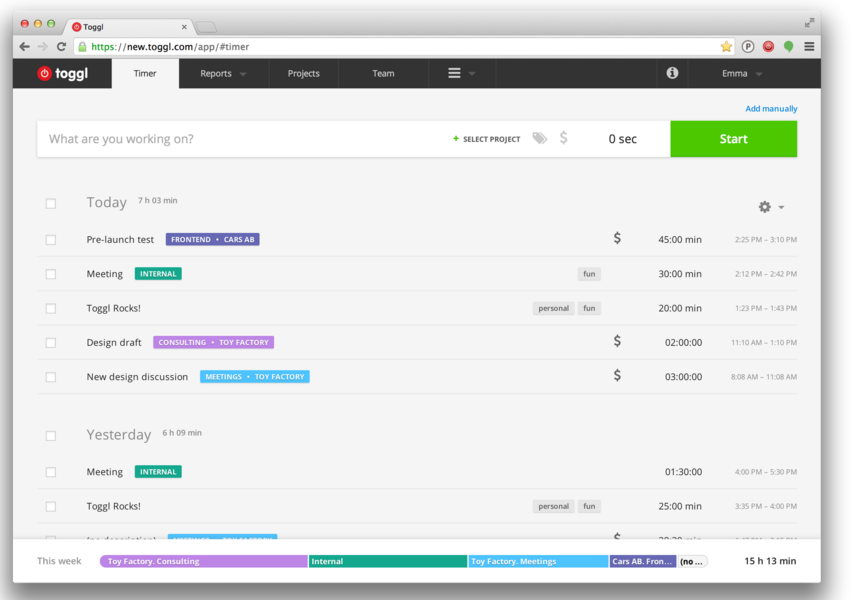Open the Chrome menu icon

(809, 47)
